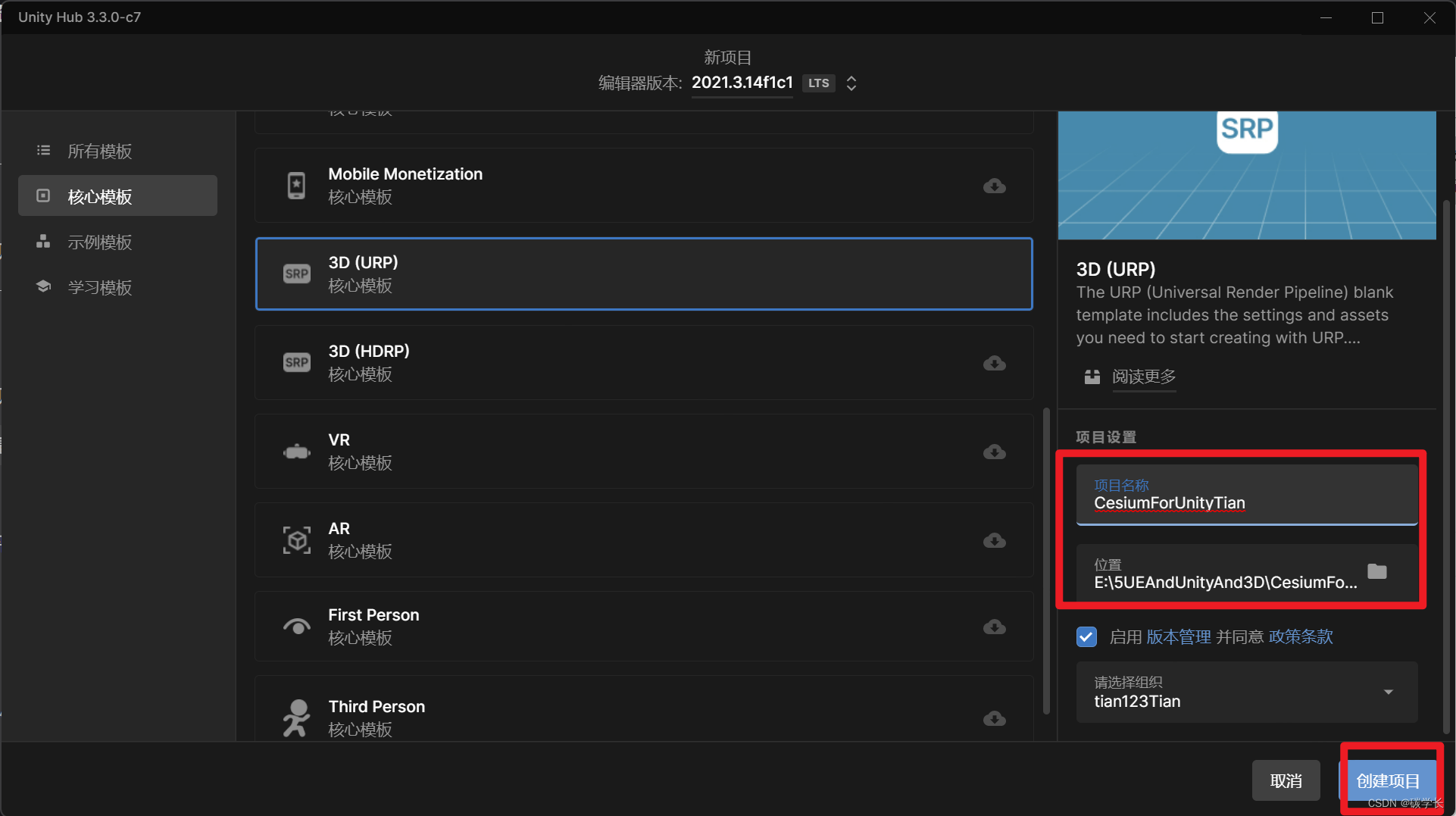Click the 项目名称 input field
Screen dimensions: 1456x816
pyautogui.click(x=1246, y=495)
